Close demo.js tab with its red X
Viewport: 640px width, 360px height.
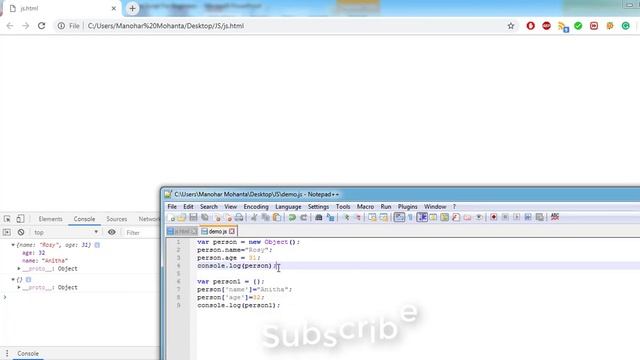(x=232, y=231)
